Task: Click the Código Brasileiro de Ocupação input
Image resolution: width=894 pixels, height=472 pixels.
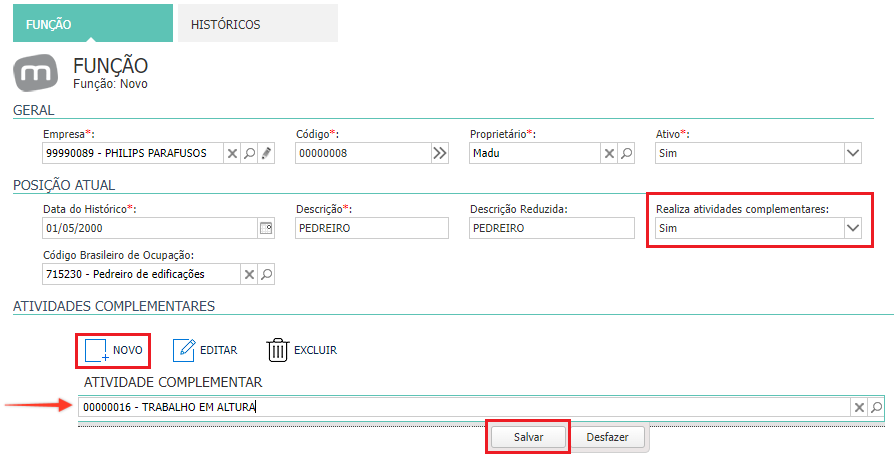Action: click(141, 274)
